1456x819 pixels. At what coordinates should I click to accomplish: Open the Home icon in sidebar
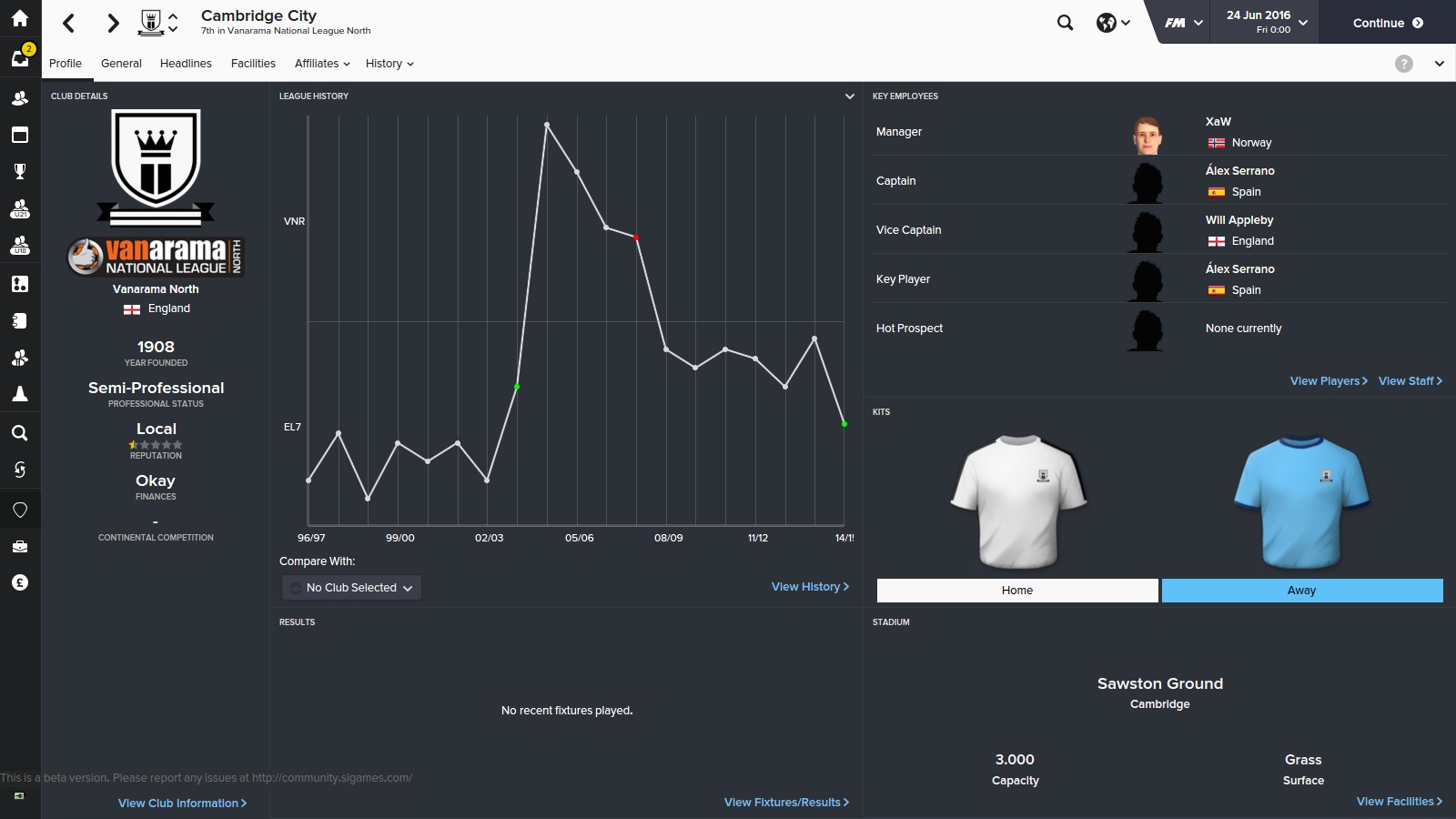[20, 18]
